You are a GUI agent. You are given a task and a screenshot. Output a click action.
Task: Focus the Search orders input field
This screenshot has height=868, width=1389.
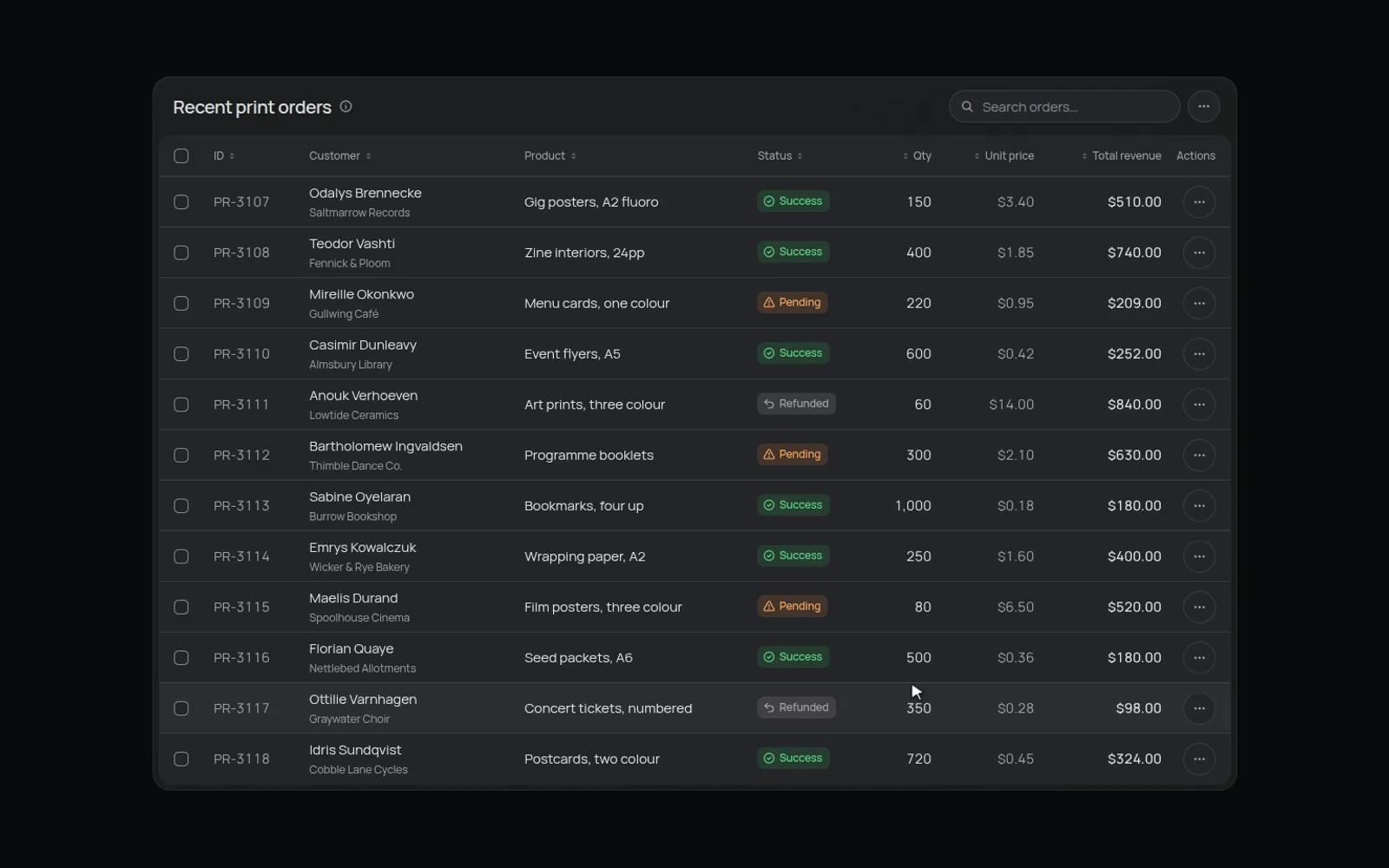(x=1064, y=107)
